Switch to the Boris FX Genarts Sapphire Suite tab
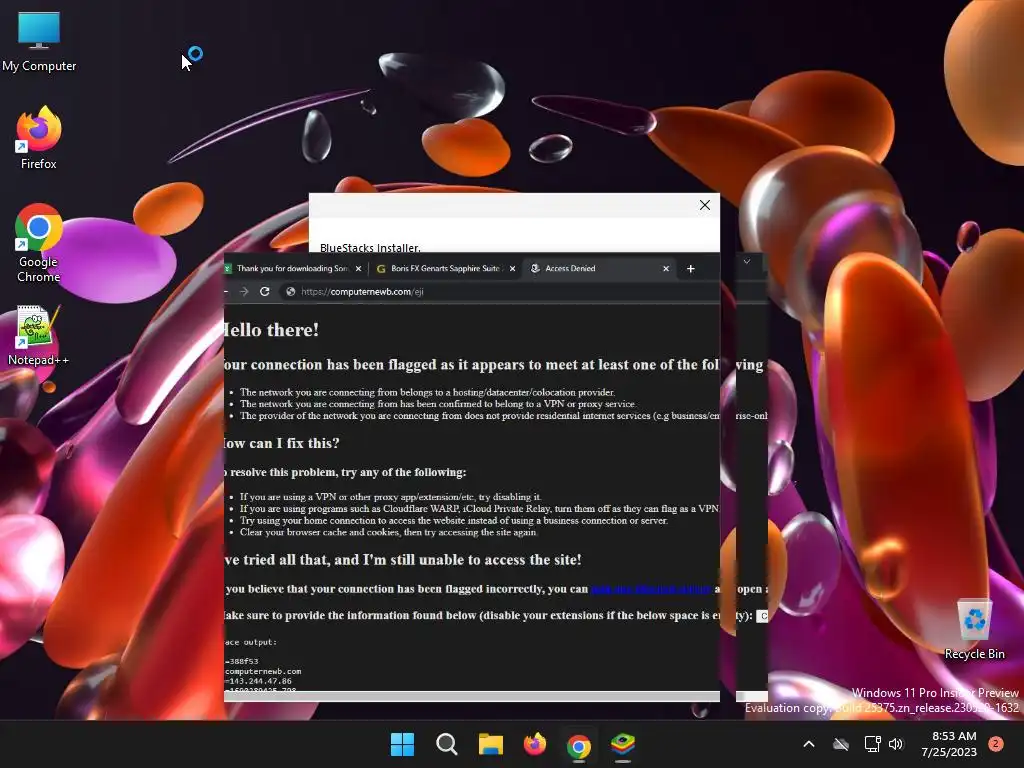Image resolution: width=1024 pixels, height=768 pixels. 445,268
